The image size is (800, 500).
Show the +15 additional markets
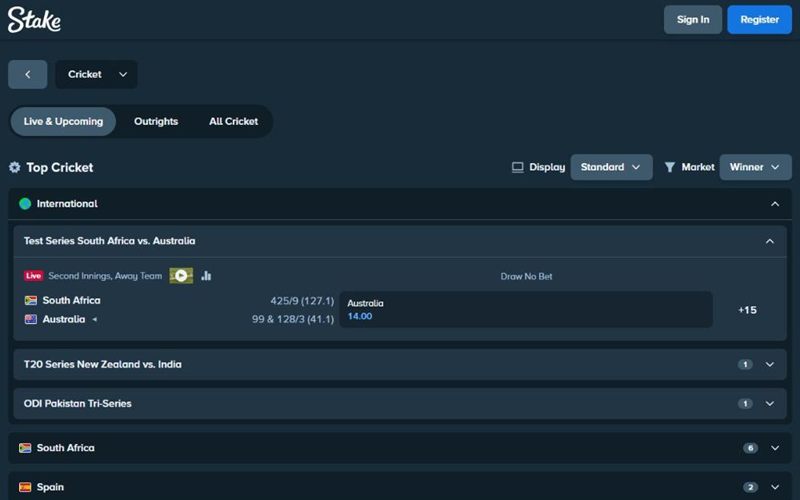point(747,310)
